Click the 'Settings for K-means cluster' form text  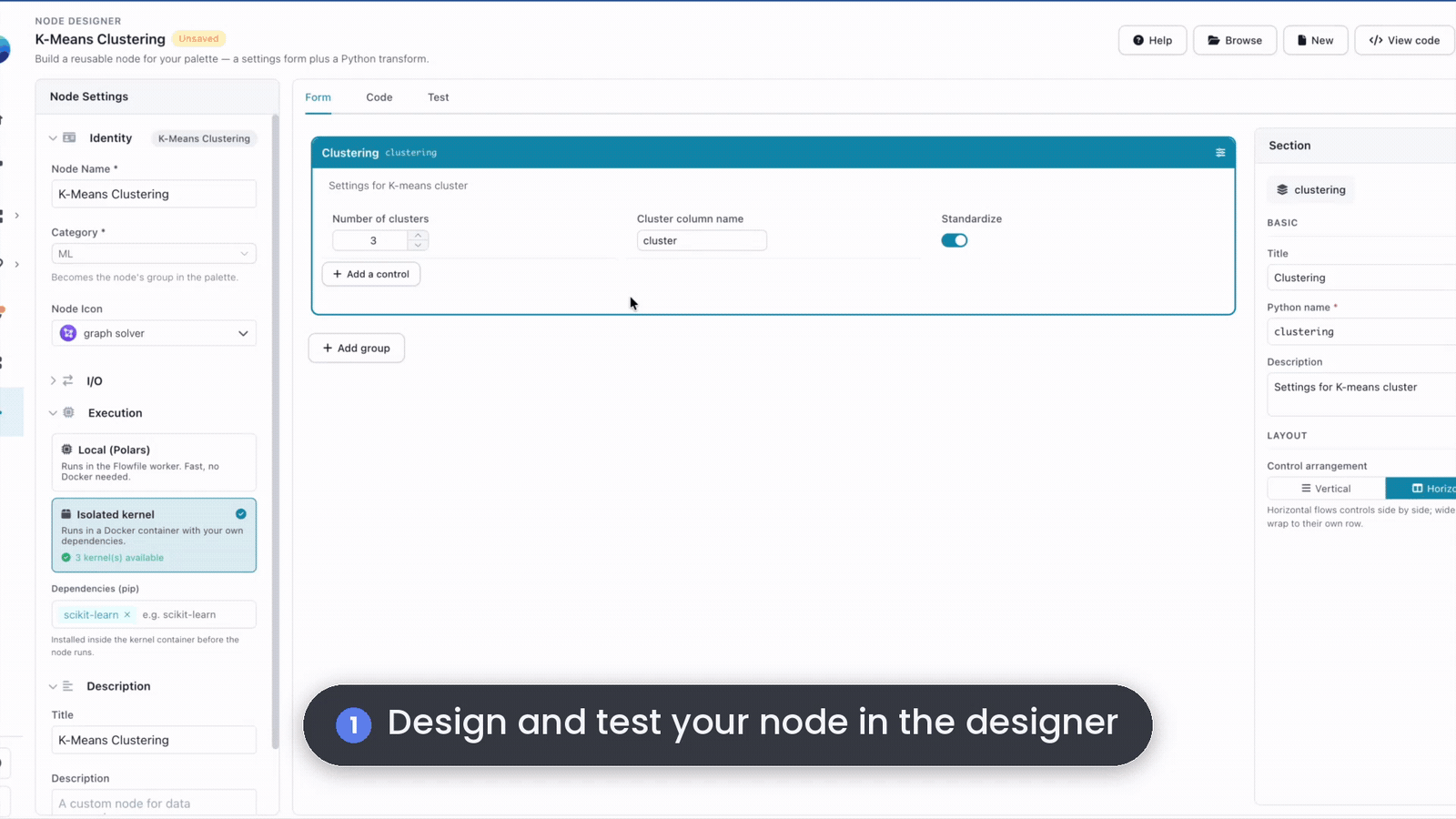click(398, 186)
